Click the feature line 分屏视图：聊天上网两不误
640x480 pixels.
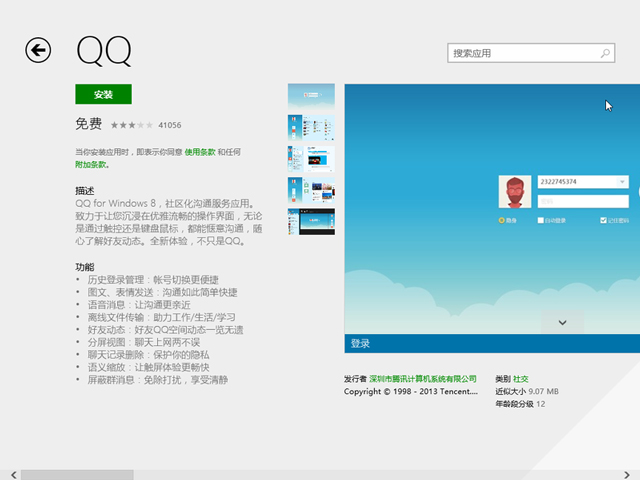click(144, 342)
